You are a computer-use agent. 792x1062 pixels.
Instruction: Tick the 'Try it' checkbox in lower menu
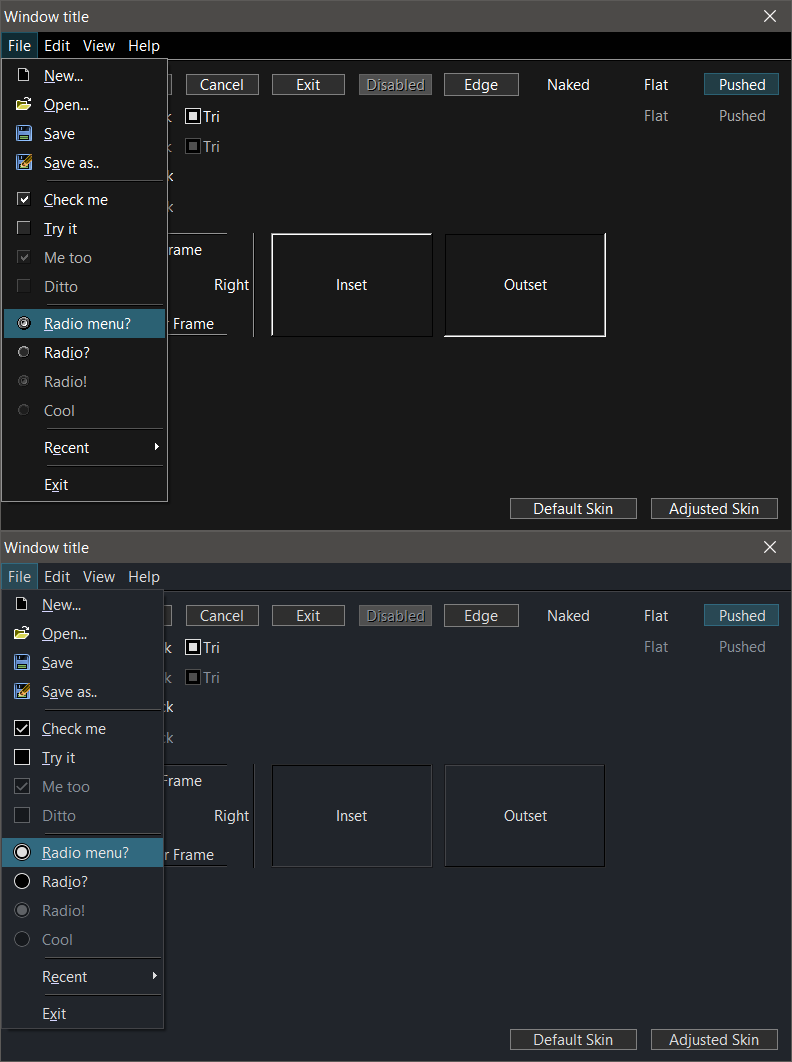pos(22,757)
